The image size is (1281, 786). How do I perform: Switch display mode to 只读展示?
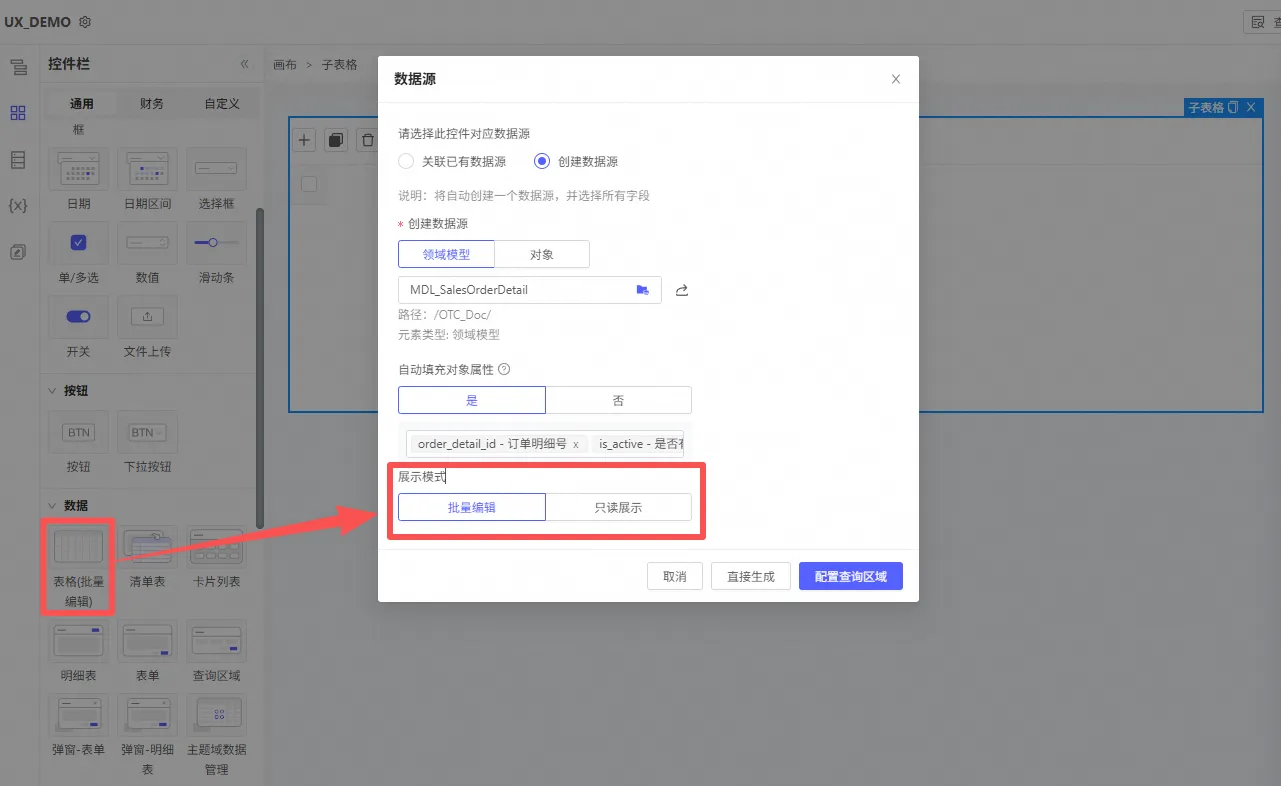[618, 507]
